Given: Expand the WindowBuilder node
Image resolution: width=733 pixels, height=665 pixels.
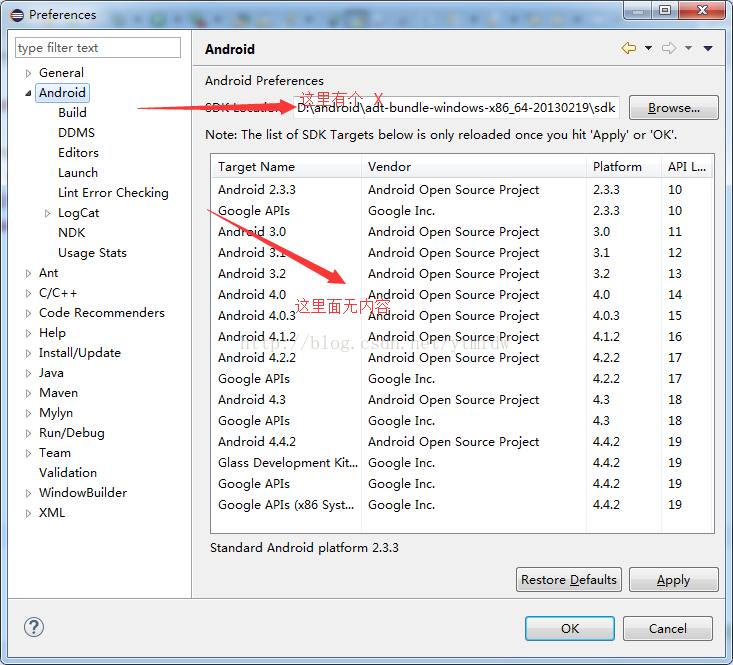Looking at the screenshot, I should coord(29,493).
